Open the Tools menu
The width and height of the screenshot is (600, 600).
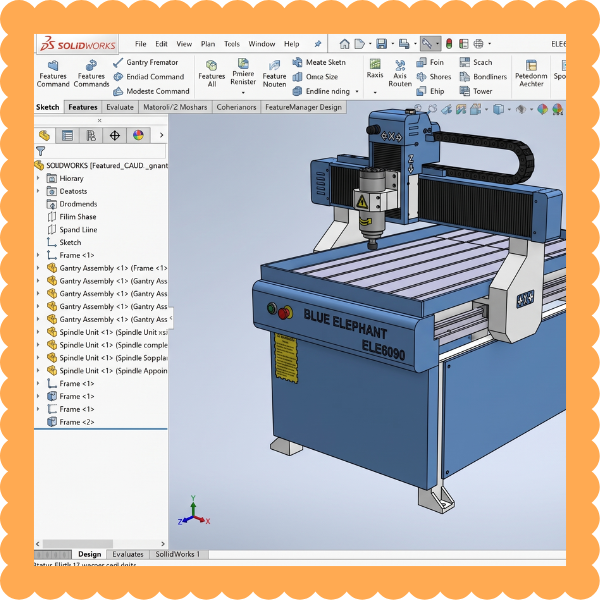point(232,44)
